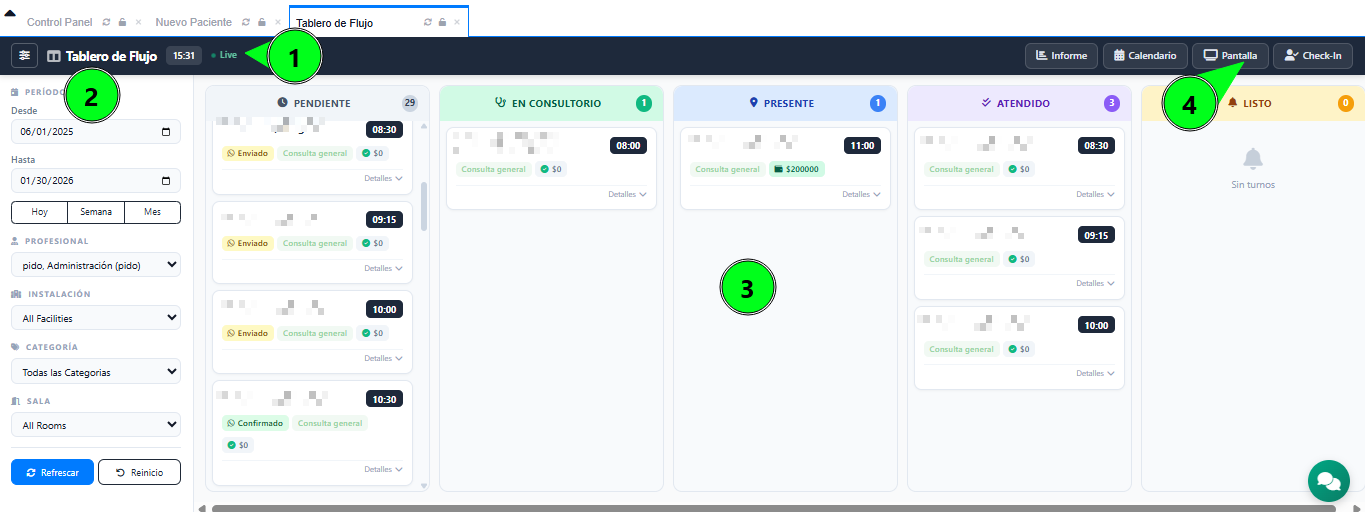Open the chat bubble widget
Screen dimensions: 1365x512
pos(1329,481)
